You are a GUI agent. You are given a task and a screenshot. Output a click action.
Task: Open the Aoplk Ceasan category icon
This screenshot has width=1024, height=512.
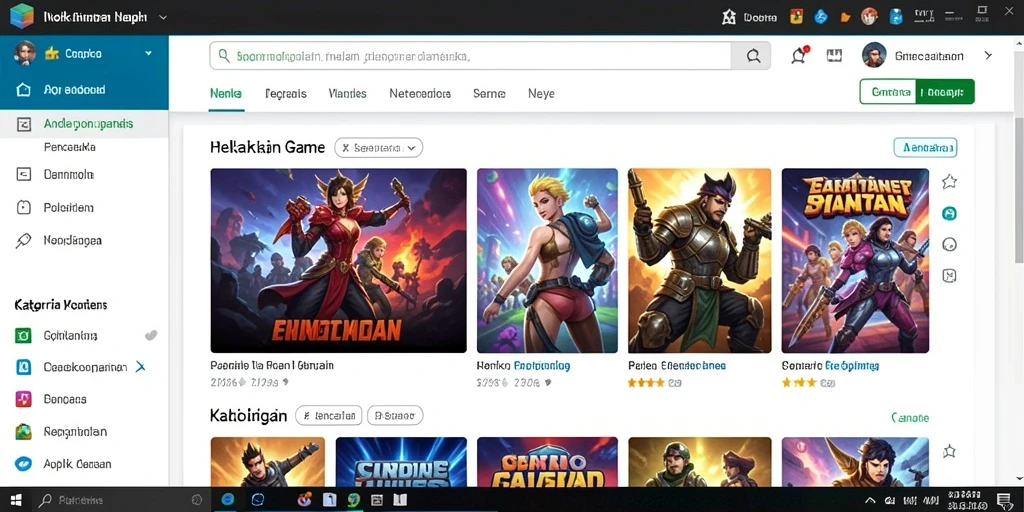(x=23, y=464)
